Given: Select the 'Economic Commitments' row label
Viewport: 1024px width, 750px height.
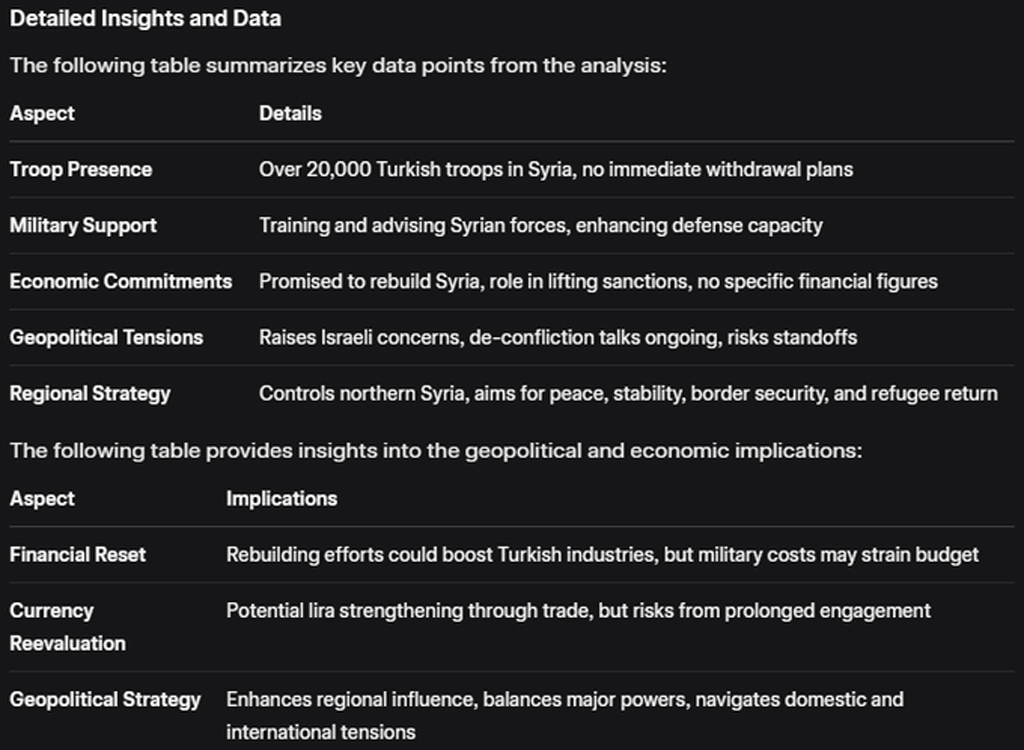Looking at the screenshot, I should 121,282.
